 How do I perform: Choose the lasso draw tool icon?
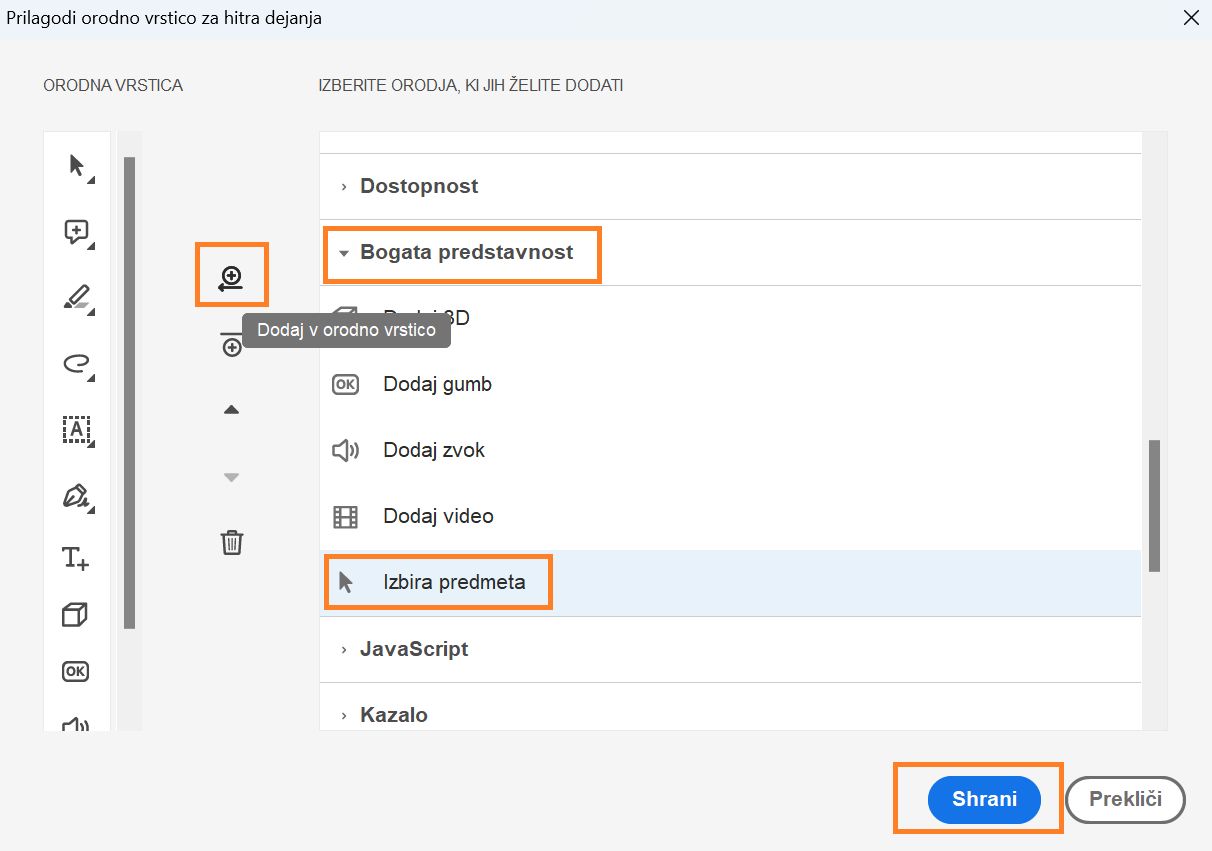(76, 364)
